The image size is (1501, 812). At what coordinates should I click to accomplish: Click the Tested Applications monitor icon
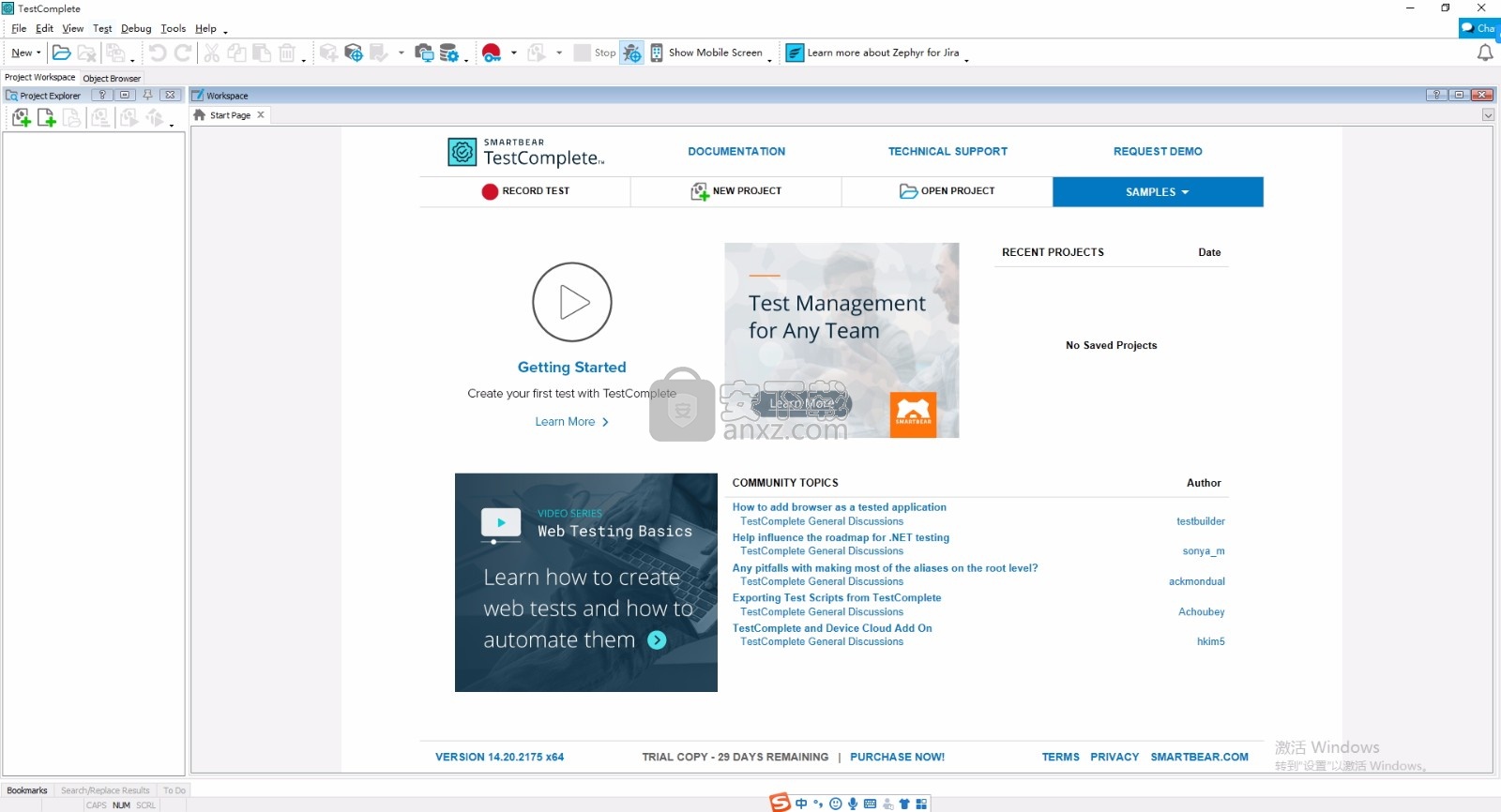(424, 53)
